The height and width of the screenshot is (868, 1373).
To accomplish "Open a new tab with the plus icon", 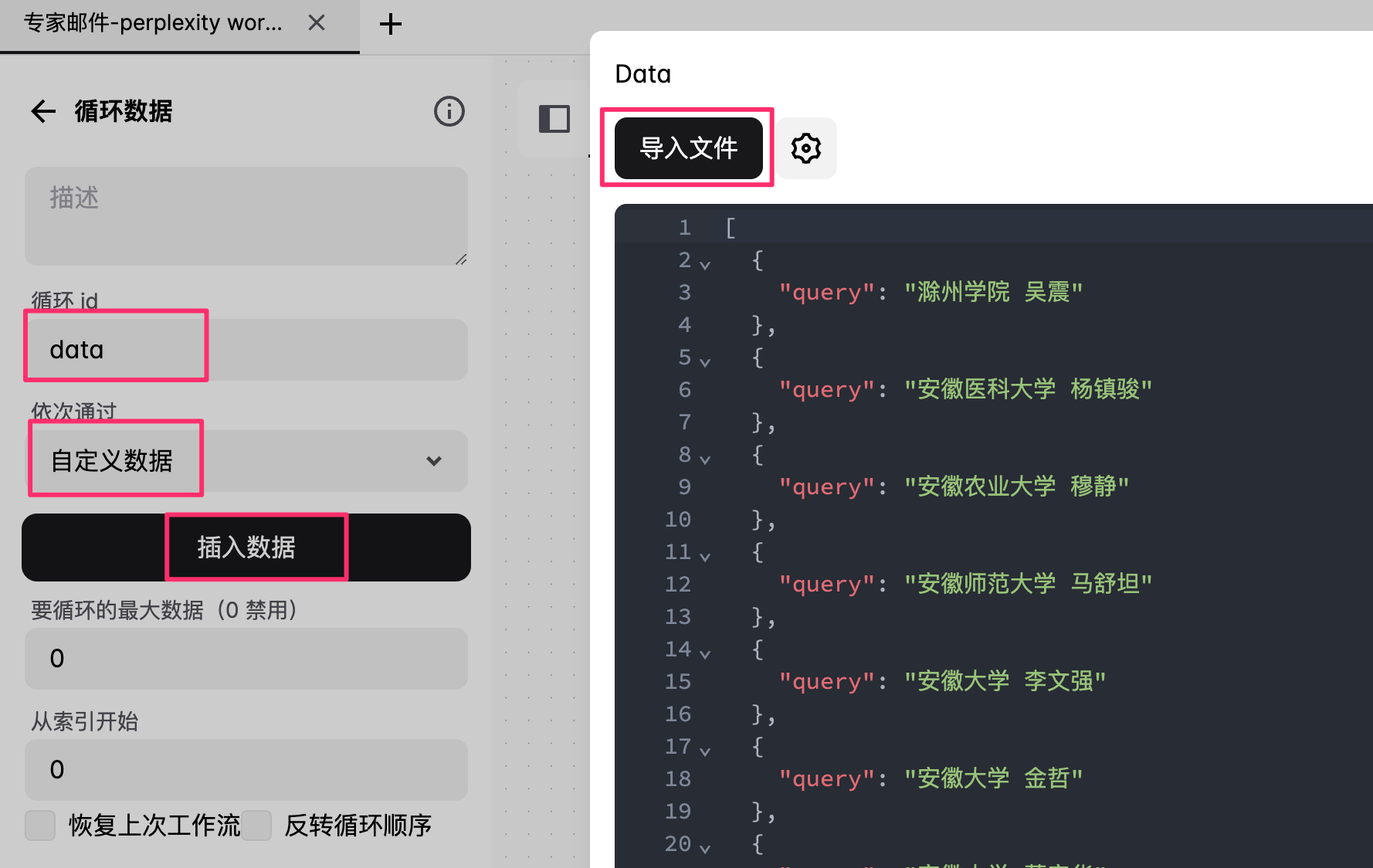I will click(x=391, y=24).
